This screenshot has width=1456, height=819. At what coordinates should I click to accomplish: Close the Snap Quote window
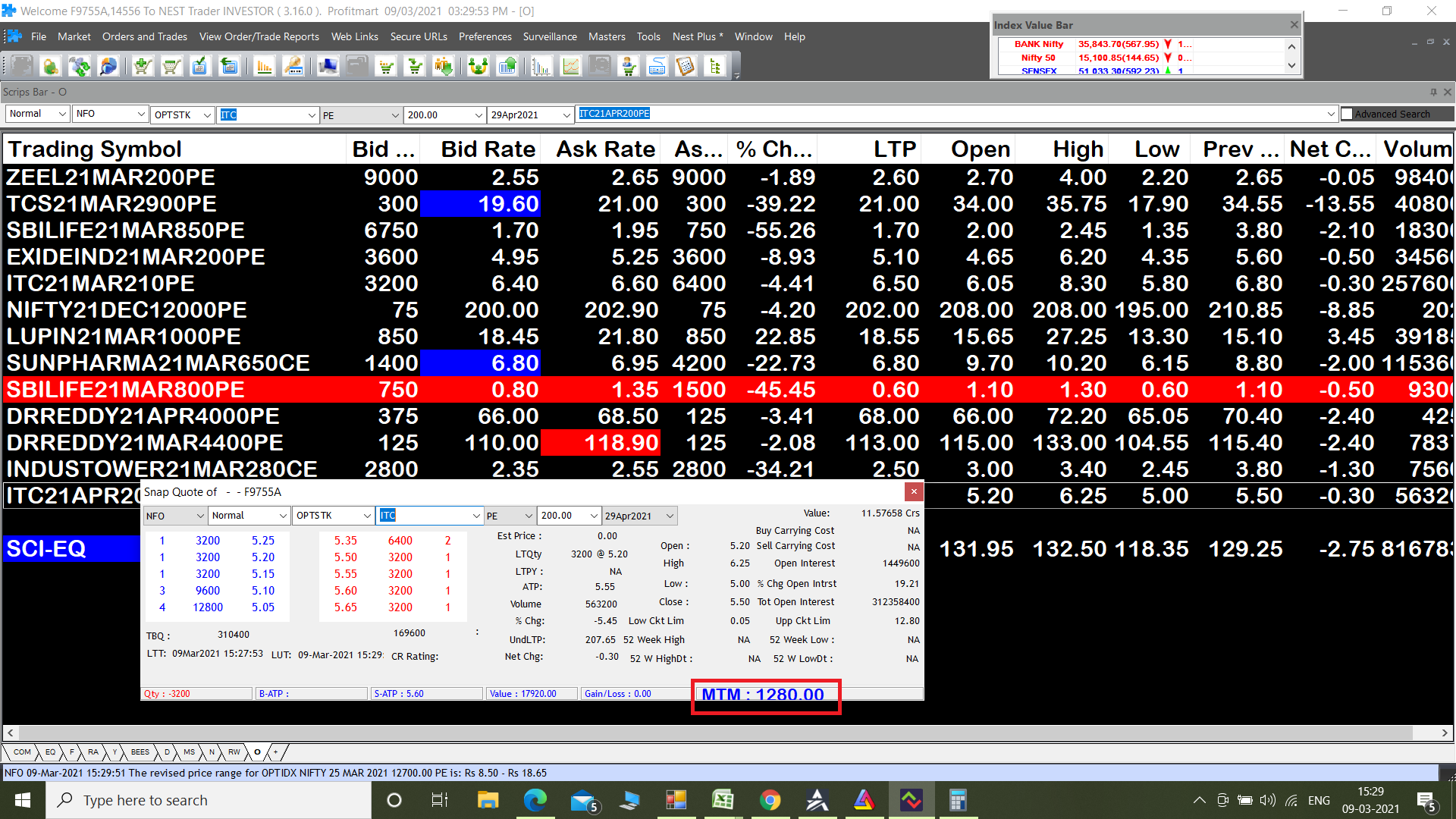(914, 491)
